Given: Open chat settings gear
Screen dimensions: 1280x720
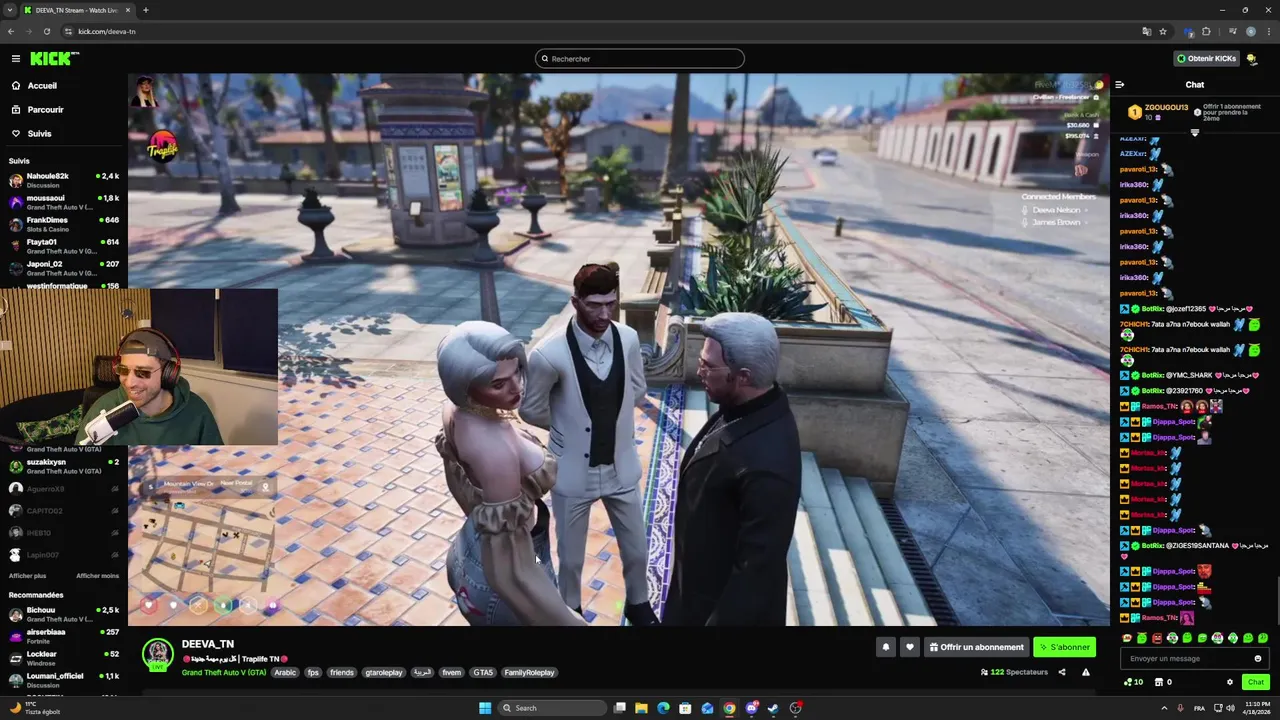Looking at the screenshot, I should [x=1230, y=682].
